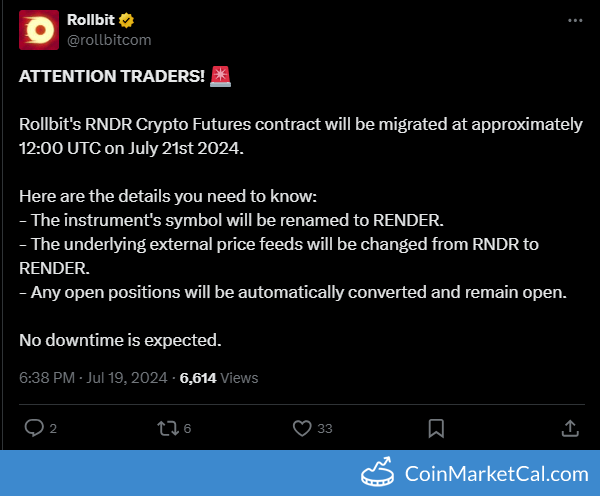Click the gold verified badge

(130, 20)
